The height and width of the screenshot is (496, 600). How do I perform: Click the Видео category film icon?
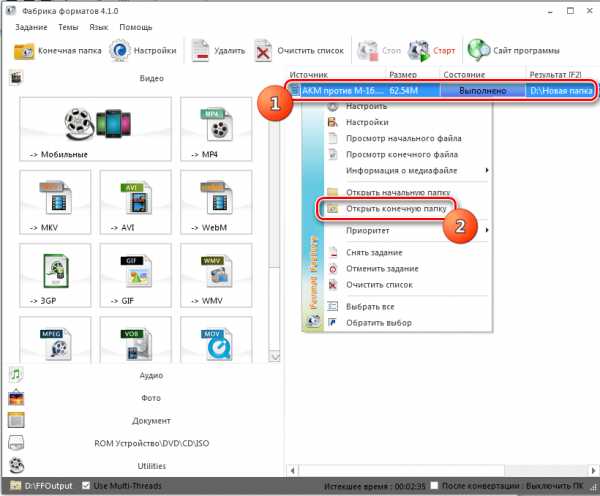(16, 78)
